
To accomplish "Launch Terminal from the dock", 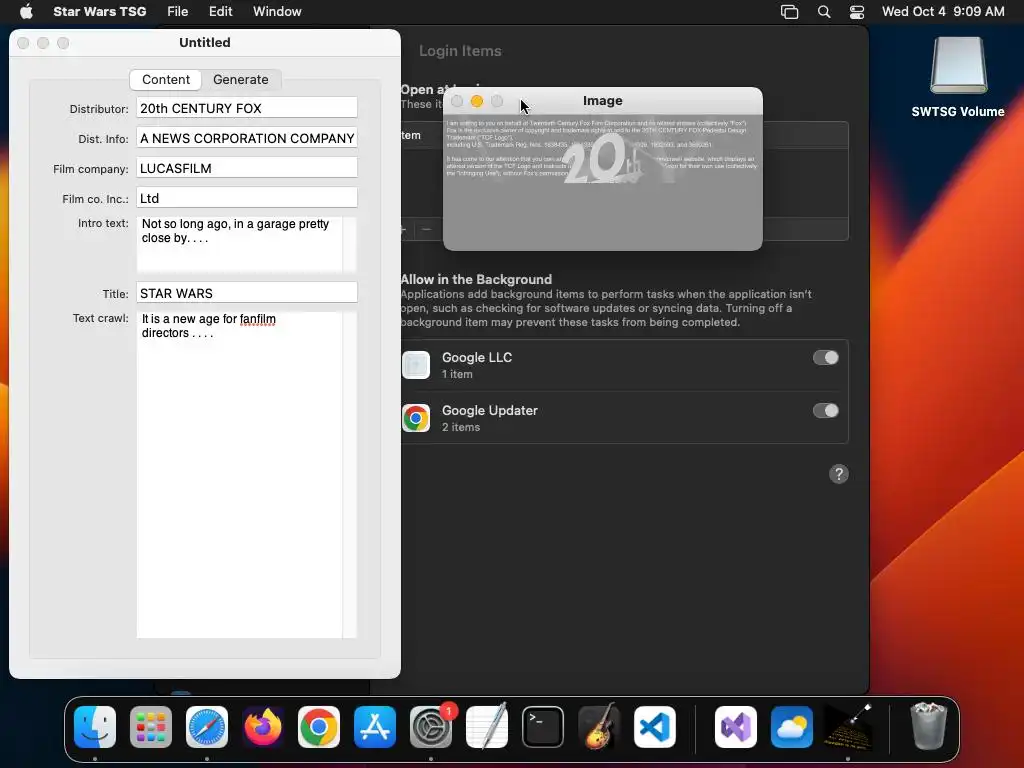I will pos(543,727).
